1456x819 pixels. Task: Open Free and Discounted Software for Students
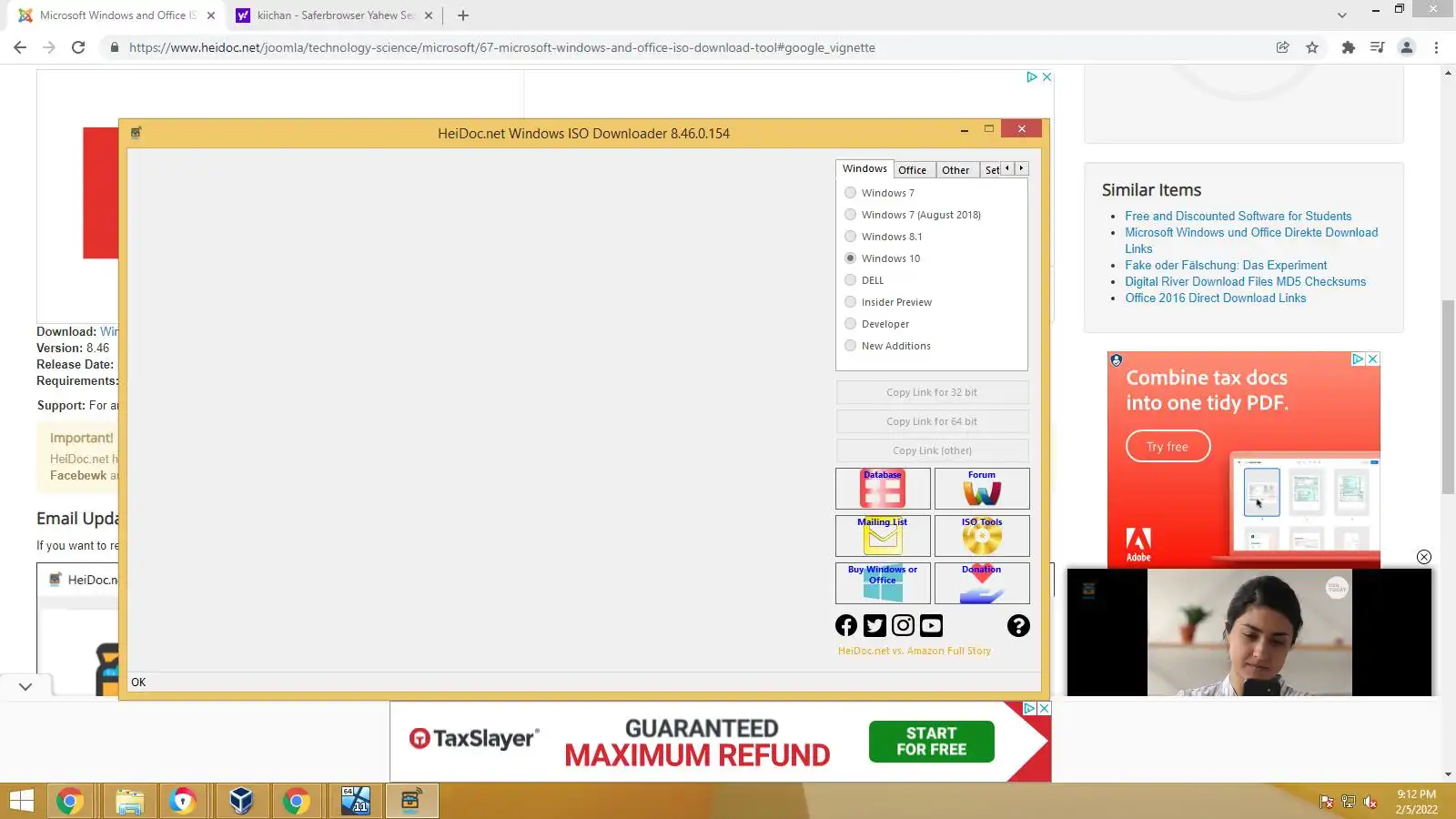[1238, 216]
